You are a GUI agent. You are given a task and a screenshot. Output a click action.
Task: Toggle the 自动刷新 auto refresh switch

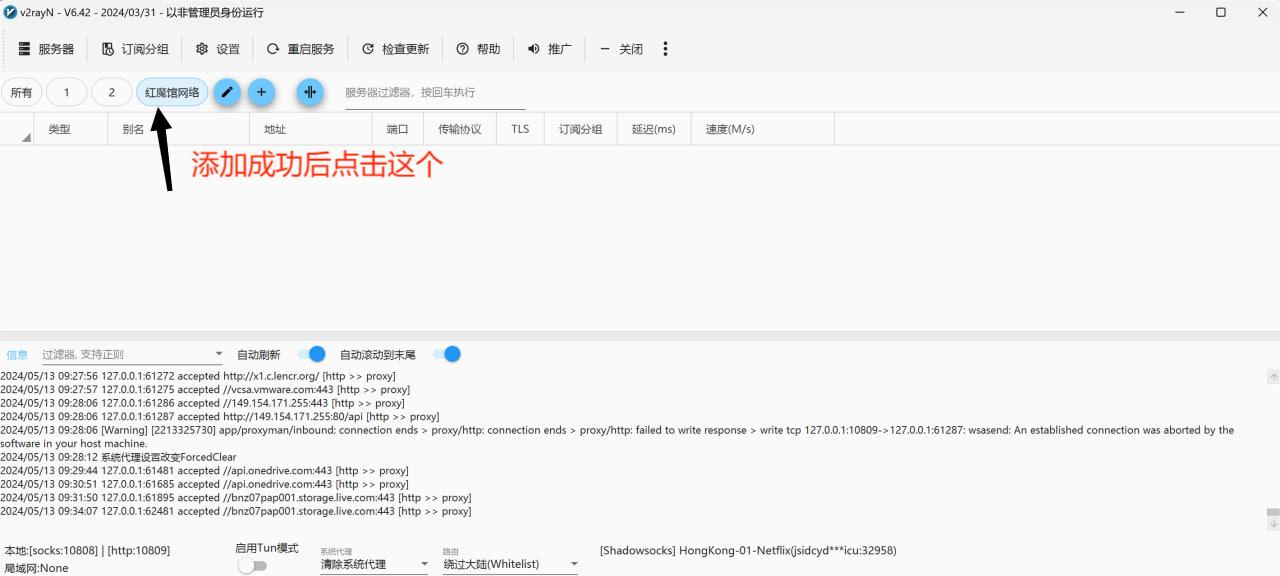pyautogui.click(x=312, y=354)
